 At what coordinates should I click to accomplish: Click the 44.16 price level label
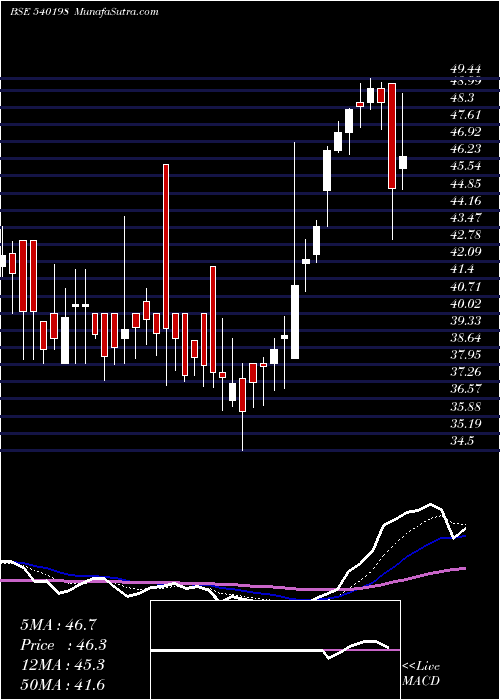tap(466, 201)
